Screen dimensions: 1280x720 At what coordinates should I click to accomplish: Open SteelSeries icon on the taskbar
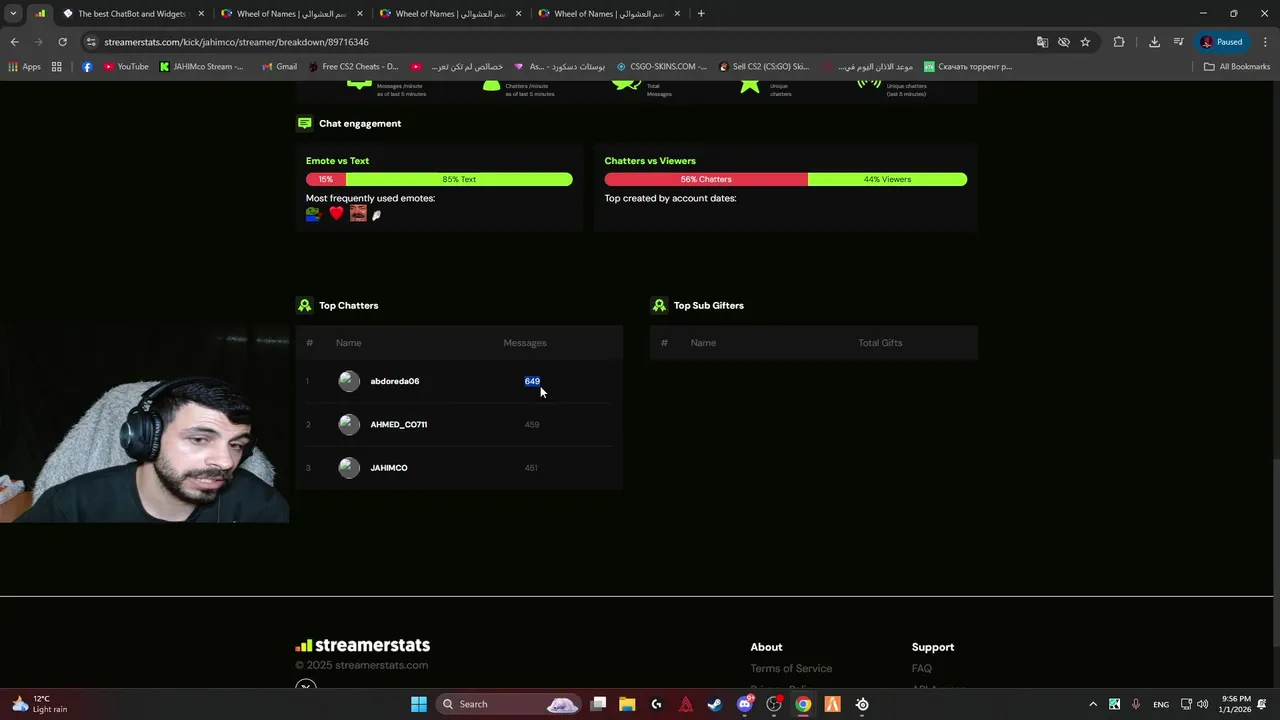(x=862, y=704)
